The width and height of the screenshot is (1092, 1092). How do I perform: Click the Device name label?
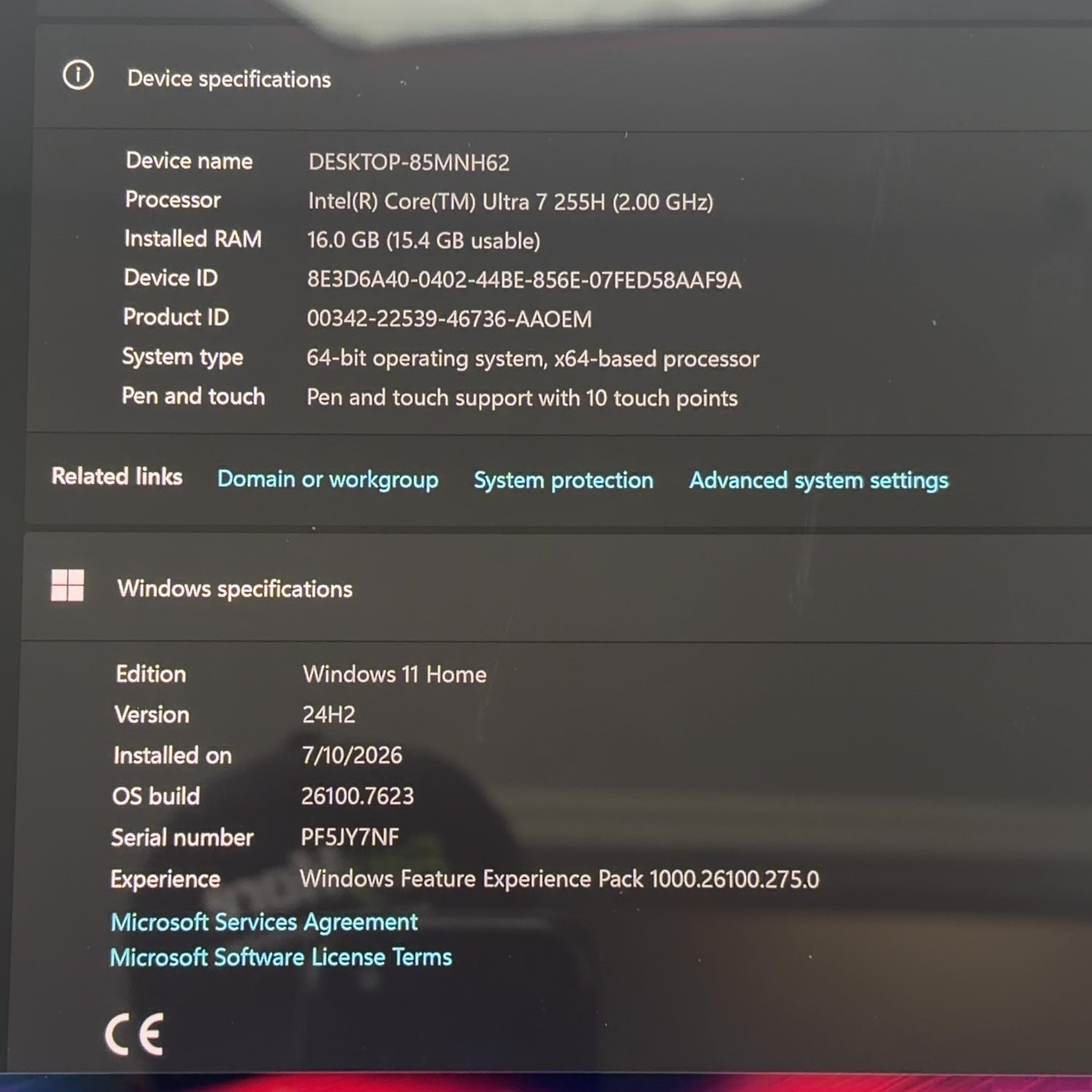[189, 160]
